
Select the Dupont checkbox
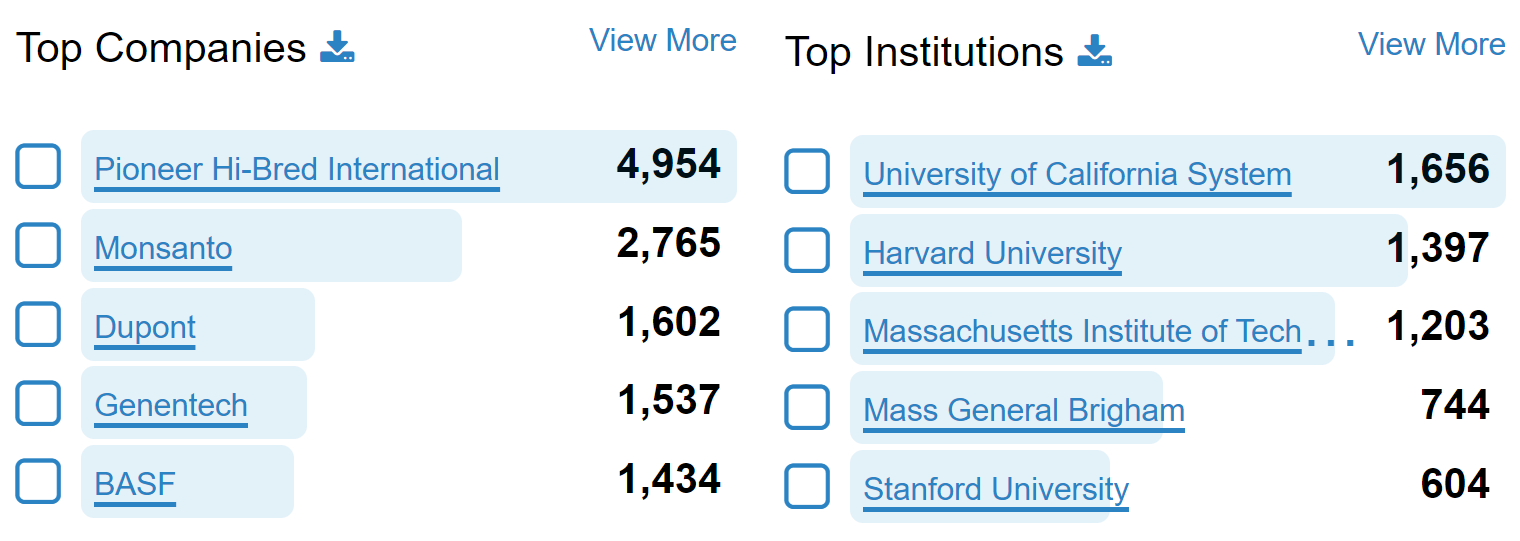[38, 324]
